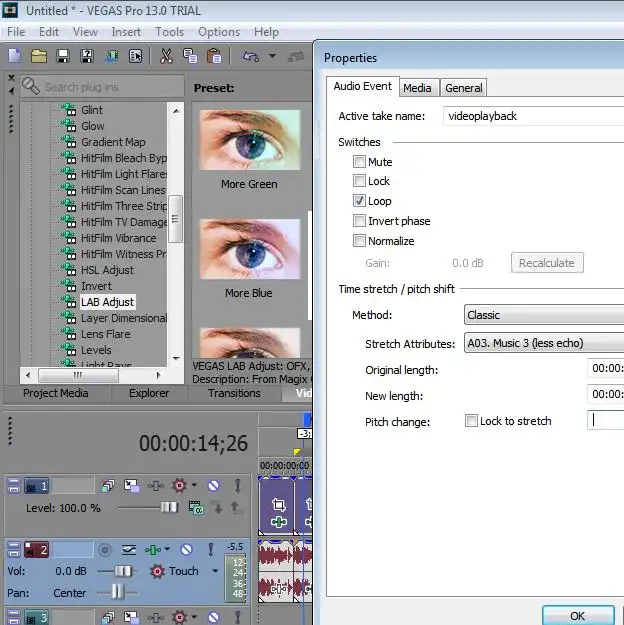Switch to the Transitions tab
The width and height of the screenshot is (624, 625).
[x=234, y=393]
